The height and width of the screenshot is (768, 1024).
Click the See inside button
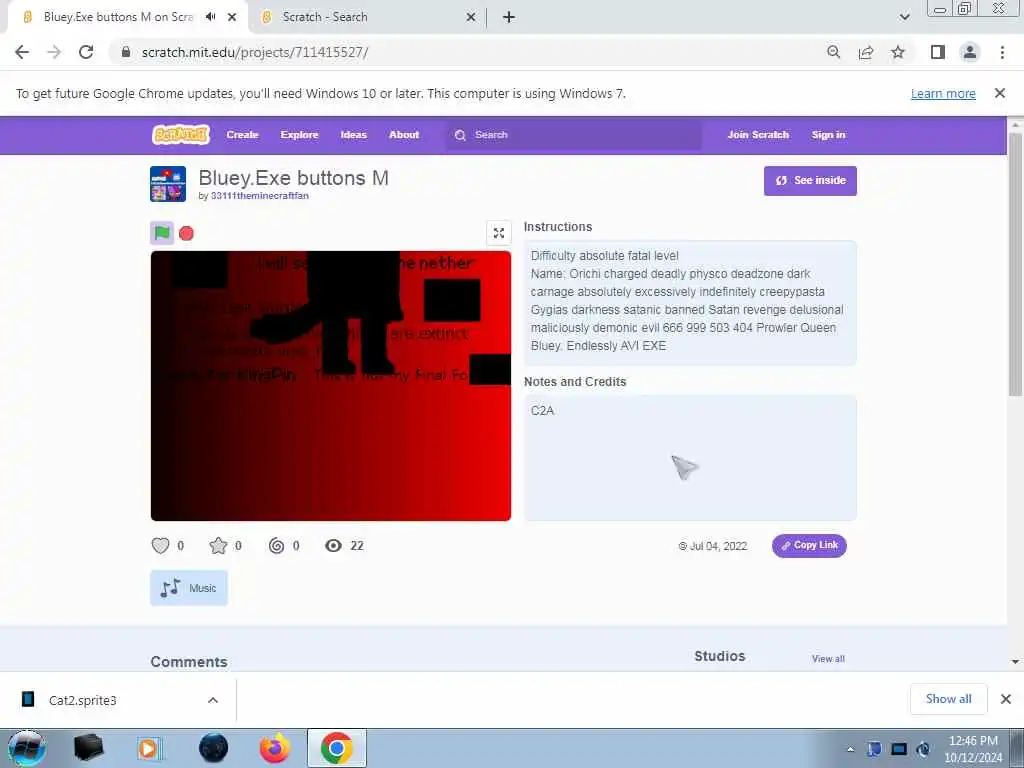810,181
